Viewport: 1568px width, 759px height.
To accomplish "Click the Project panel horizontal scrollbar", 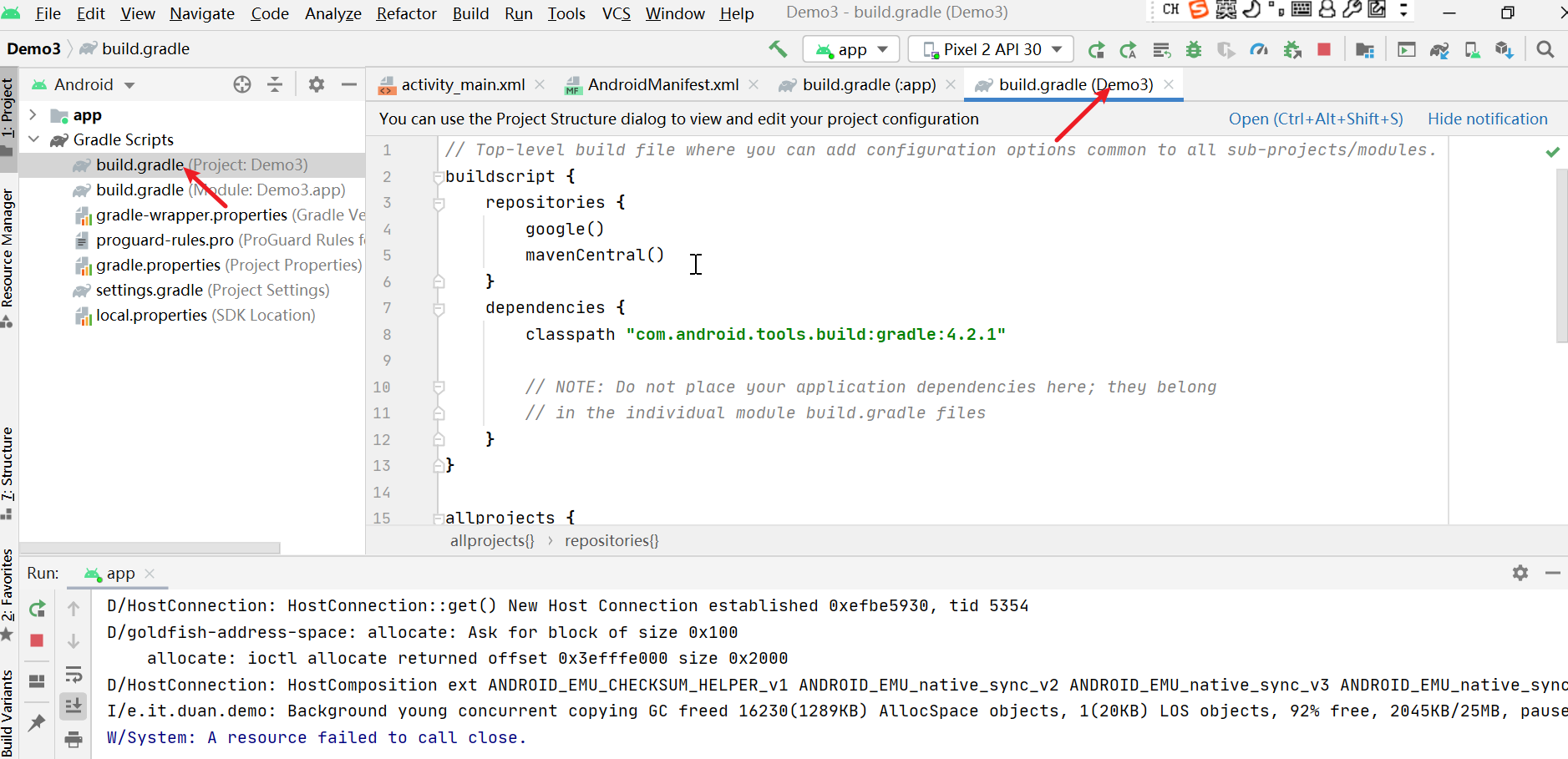I will point(150,548).
